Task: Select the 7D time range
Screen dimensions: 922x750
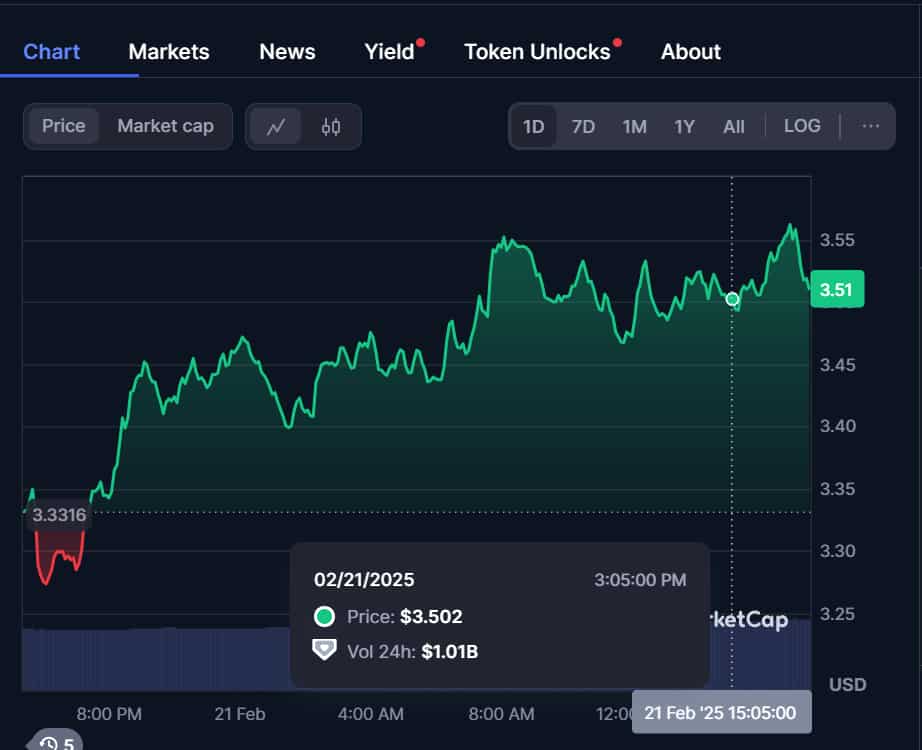Action: pos(583,126)
